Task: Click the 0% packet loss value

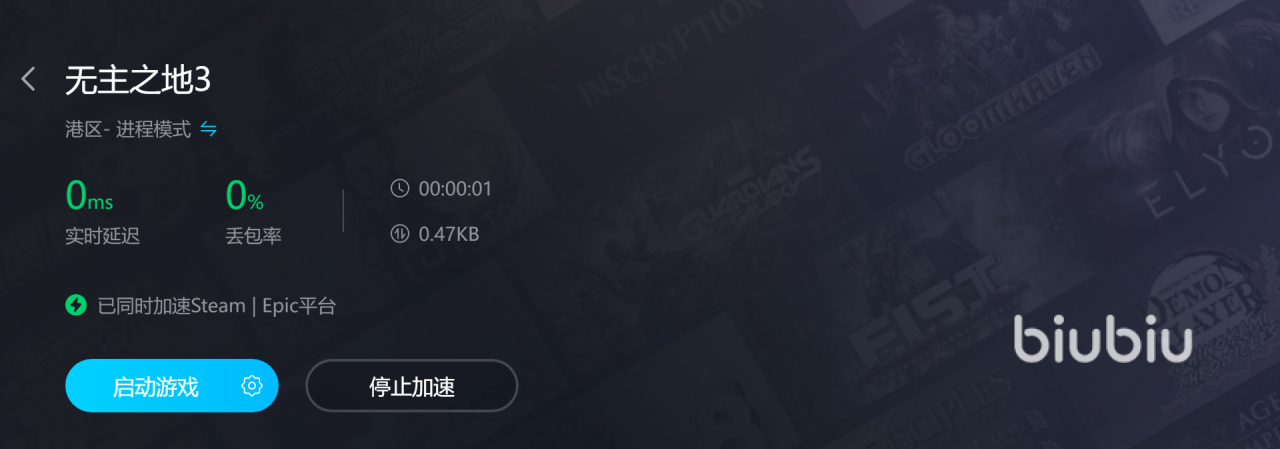Action: [x=245, y=195]
